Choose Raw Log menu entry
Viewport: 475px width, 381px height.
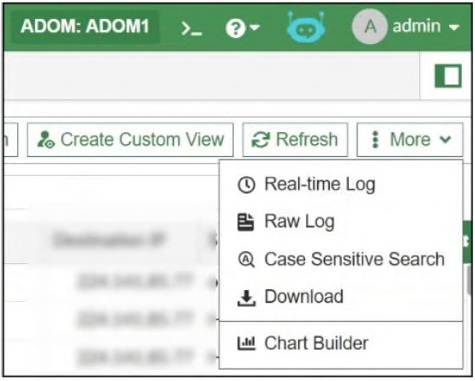(x=341, y=222)
